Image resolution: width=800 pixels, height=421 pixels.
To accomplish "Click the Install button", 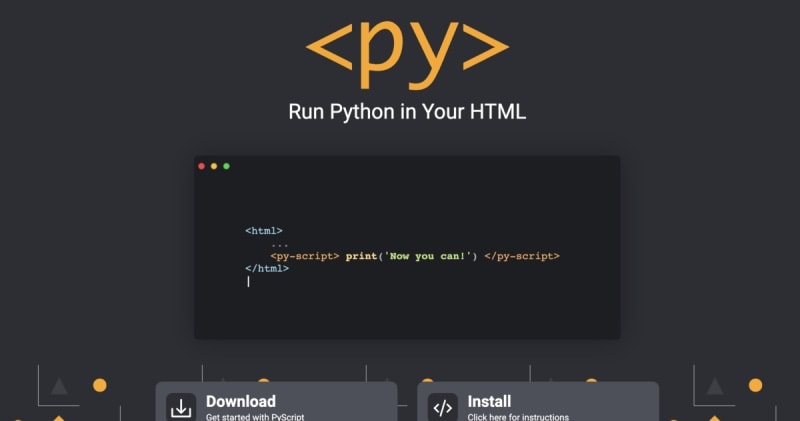I will [538, 402].
